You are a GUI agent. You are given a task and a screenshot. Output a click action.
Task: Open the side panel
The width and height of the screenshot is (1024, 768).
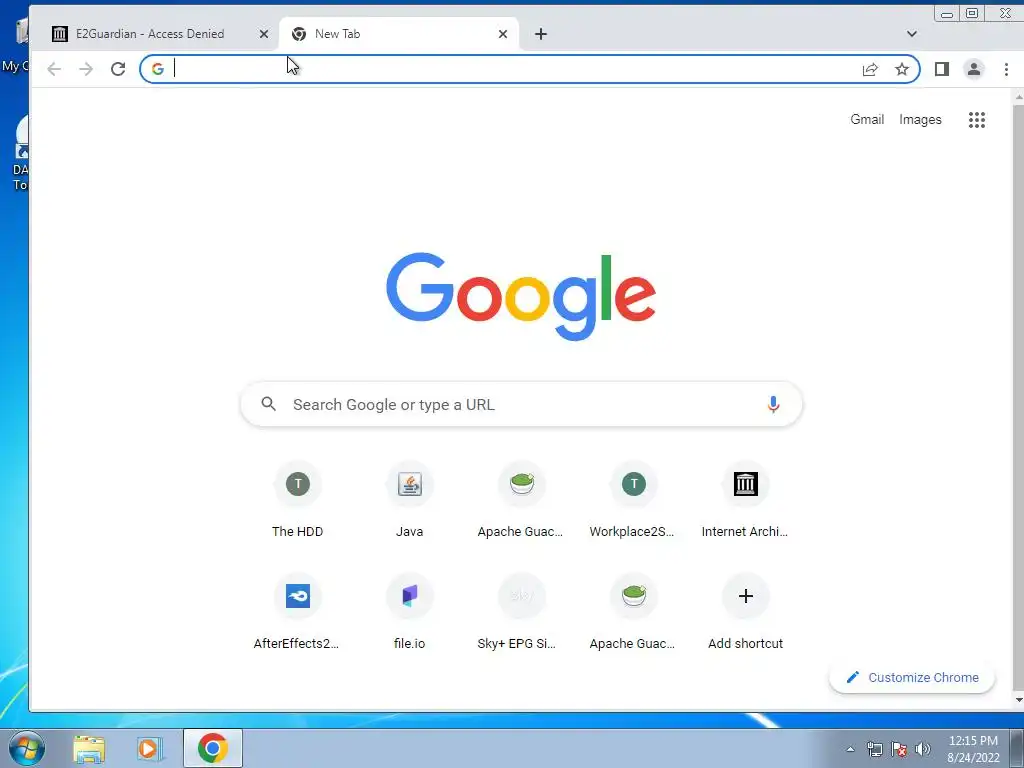(x=942, y=69)
